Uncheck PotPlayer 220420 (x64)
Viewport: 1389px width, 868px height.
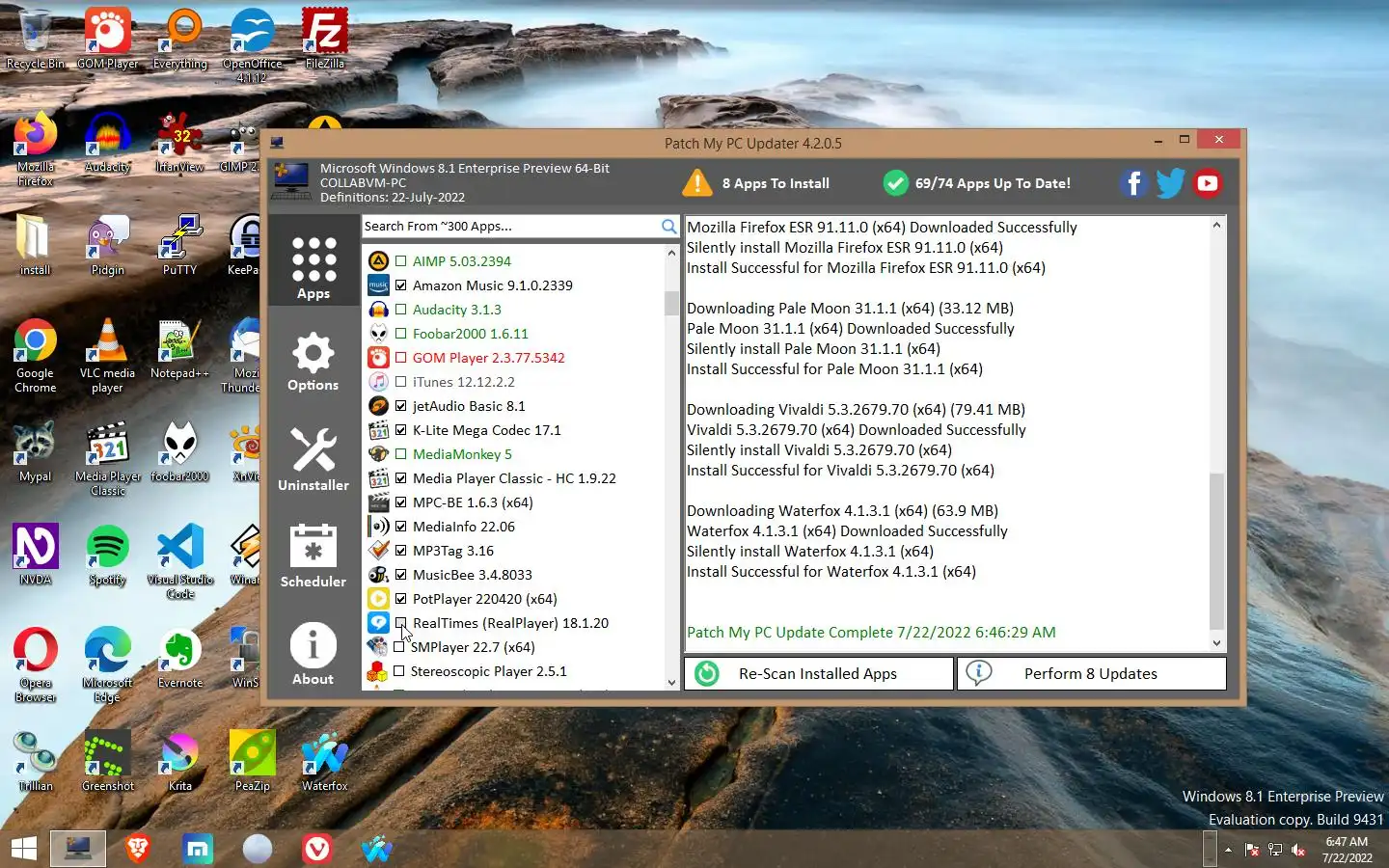tap(400, 599)
